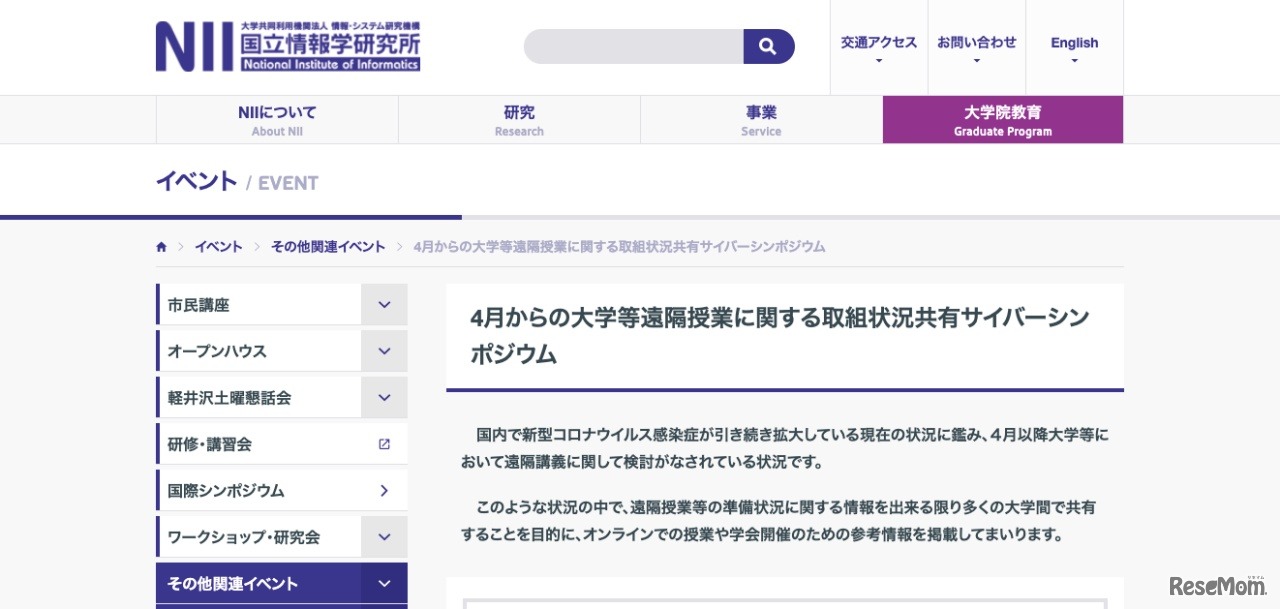Screen dimensions: 1280x609
Task: Open the NIIについて About NII menu
Action: click(277, 120)
